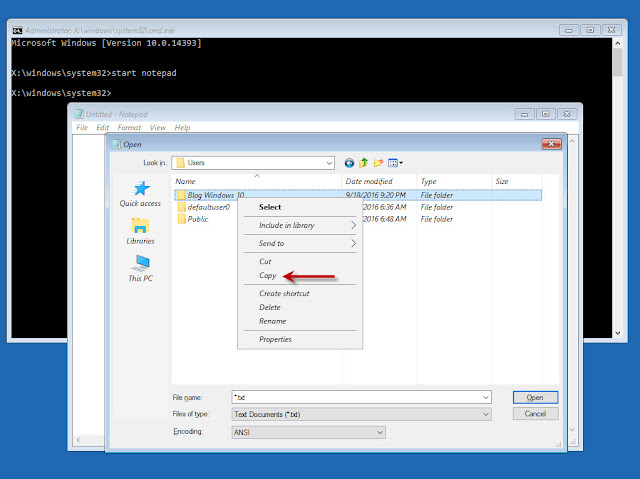Screen dimensions: 640x479
Task: Click Notepad vertical scroll up arrow
Action: (572, 141)
